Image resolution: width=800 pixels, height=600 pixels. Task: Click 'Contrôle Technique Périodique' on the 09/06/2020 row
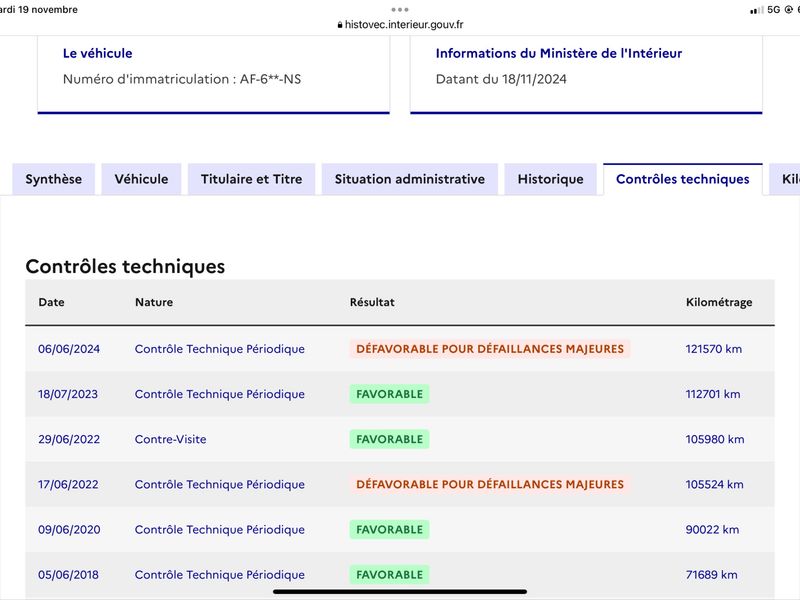click(220, 530)
